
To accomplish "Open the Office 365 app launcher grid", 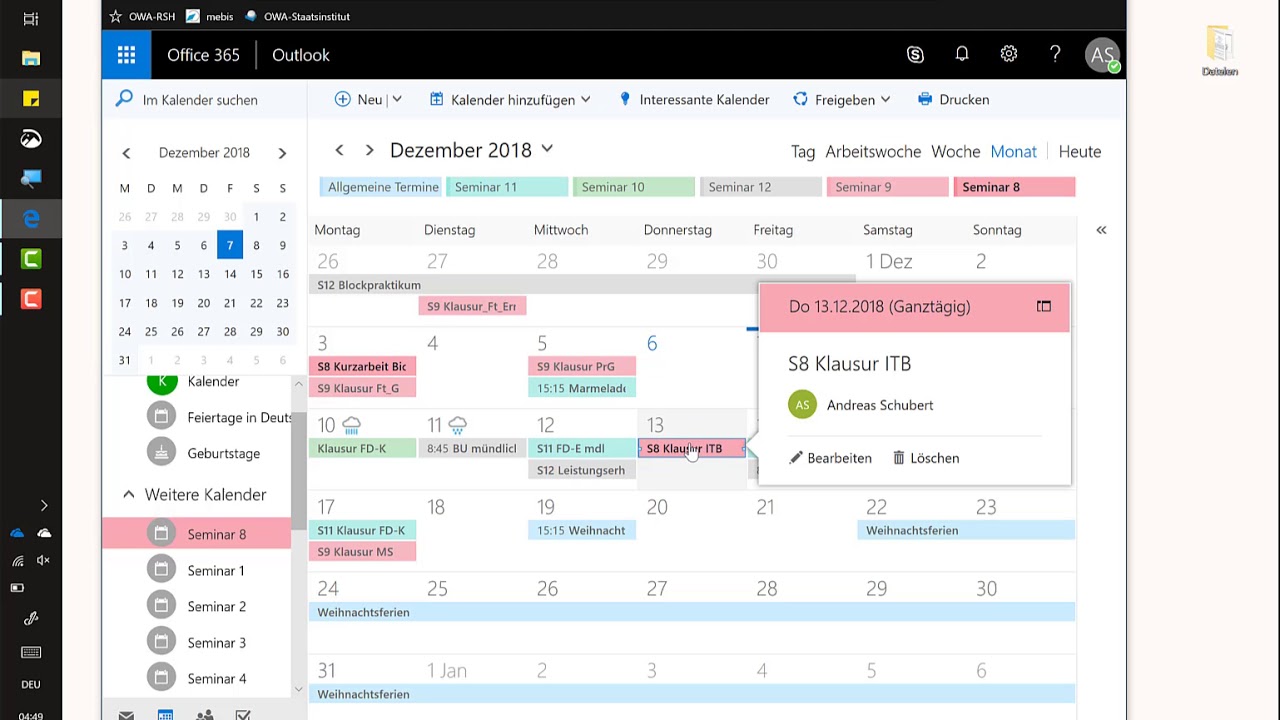I will coord(126,55).
